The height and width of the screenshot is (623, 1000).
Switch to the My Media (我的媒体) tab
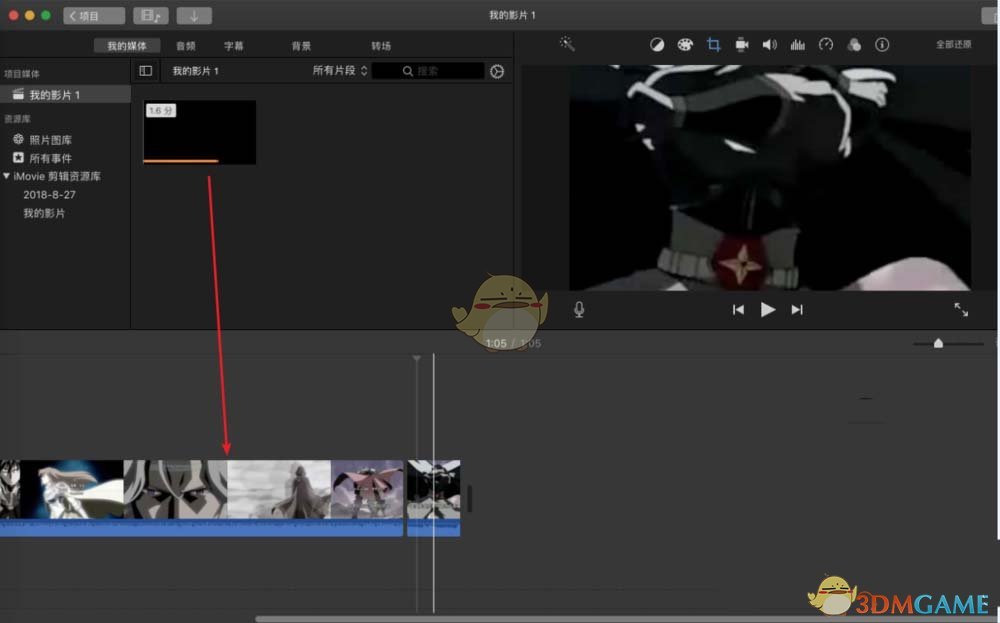coord(127,46)
